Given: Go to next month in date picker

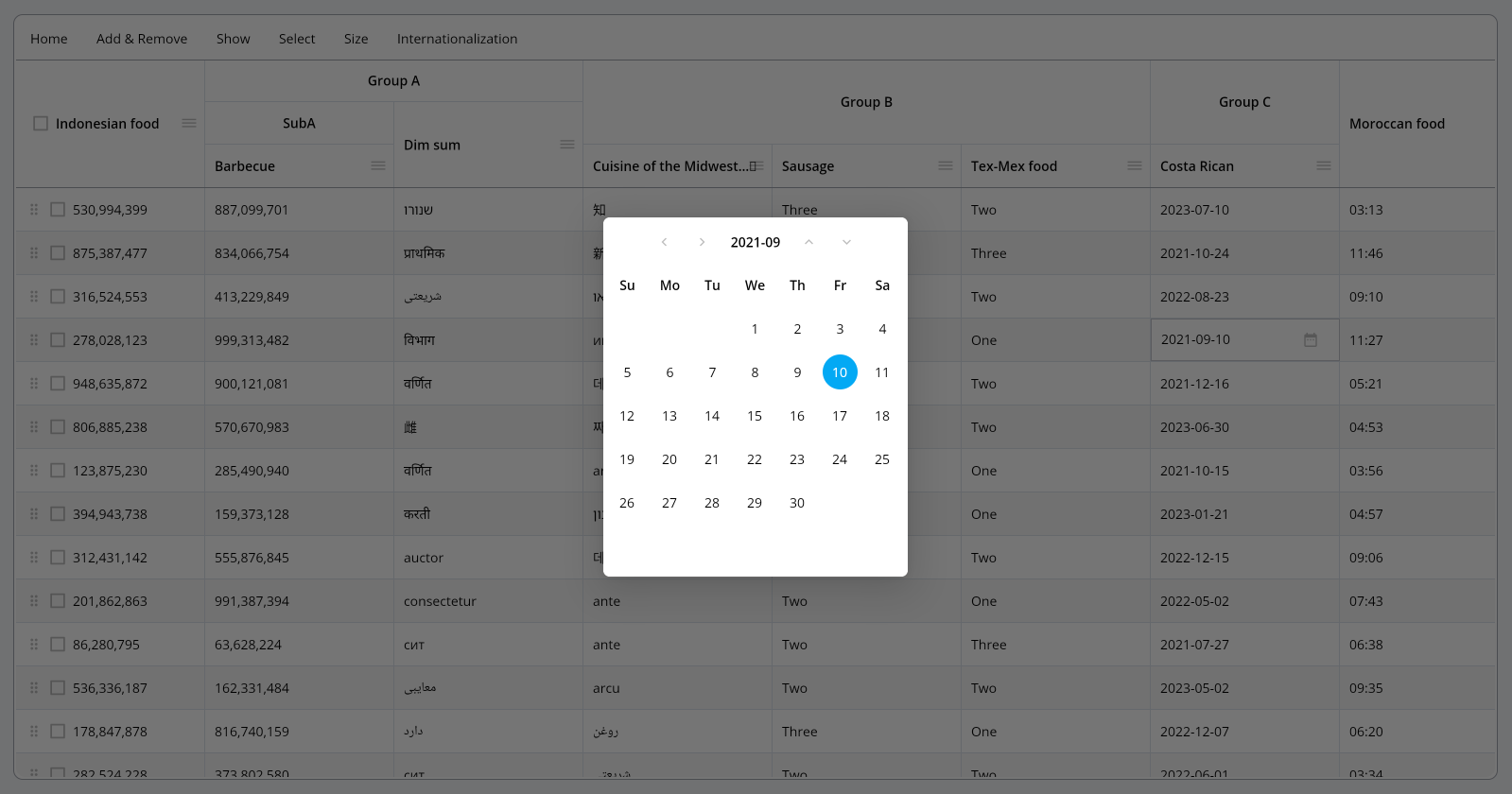Looking at the screenshot, I should pos(702,243).
